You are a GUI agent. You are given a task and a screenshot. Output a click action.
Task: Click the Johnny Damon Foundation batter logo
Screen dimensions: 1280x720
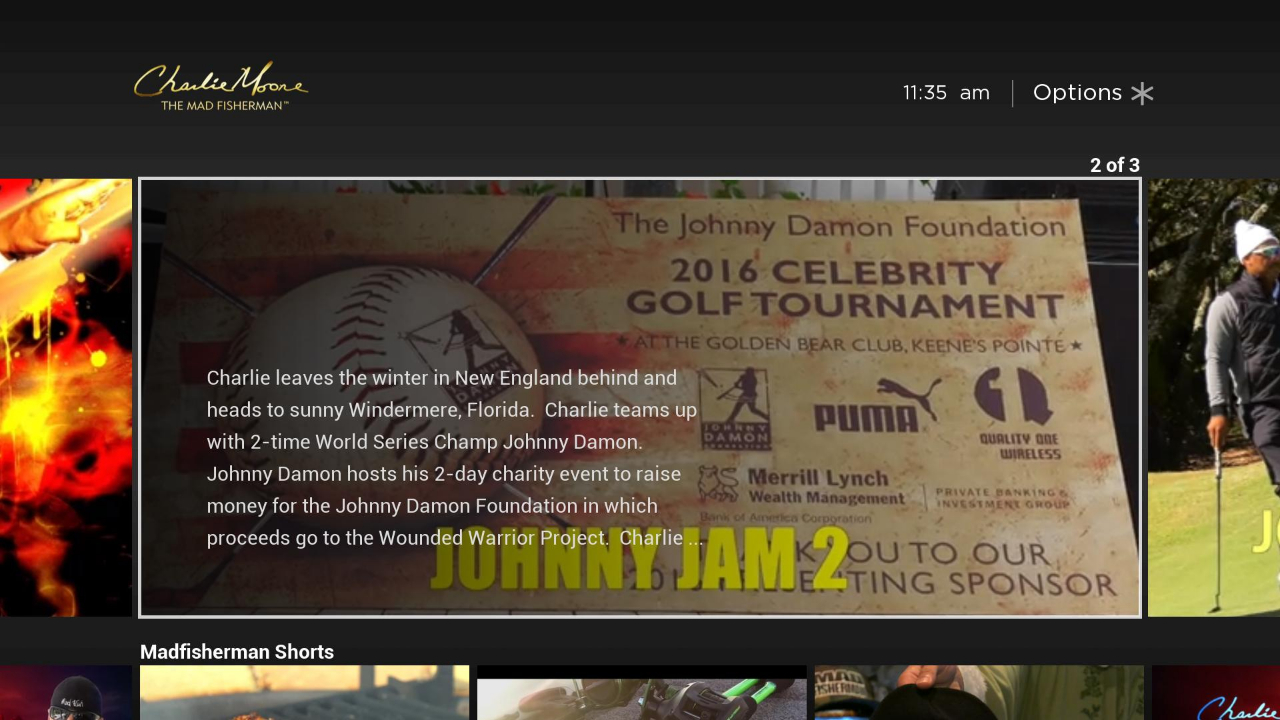click(x=734, y=403)
